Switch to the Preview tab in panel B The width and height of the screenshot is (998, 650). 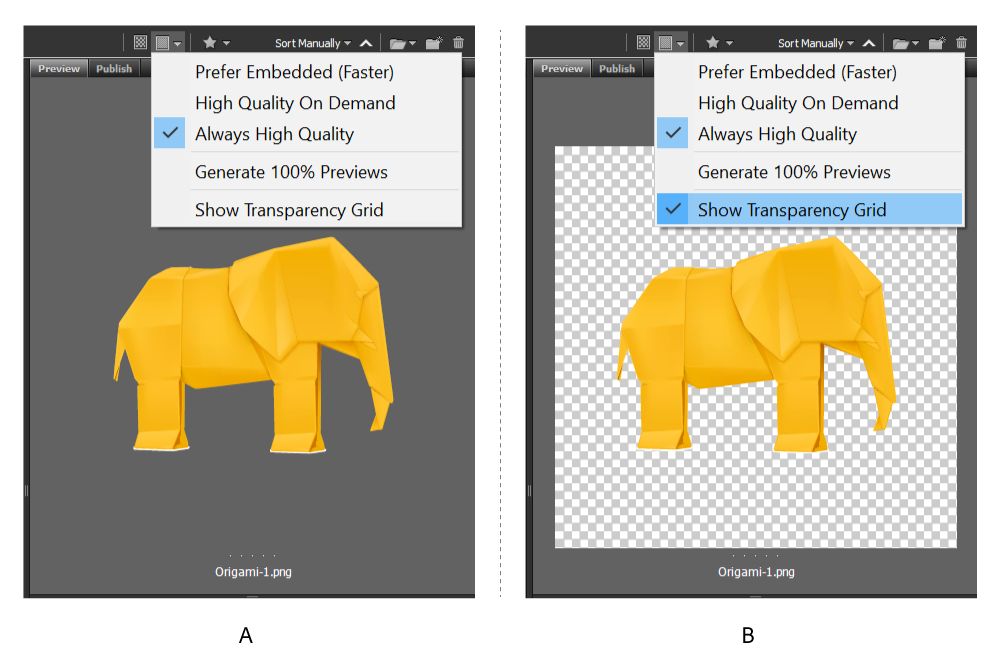point(561,68)
